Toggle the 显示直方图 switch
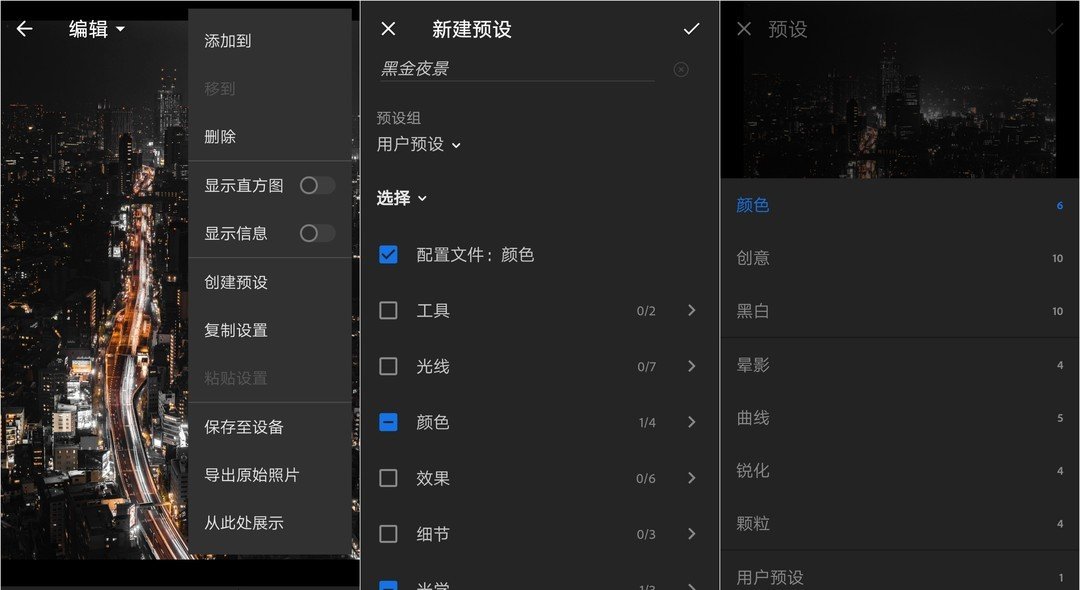Screen dimensions: 1080x590 [317, 185]
